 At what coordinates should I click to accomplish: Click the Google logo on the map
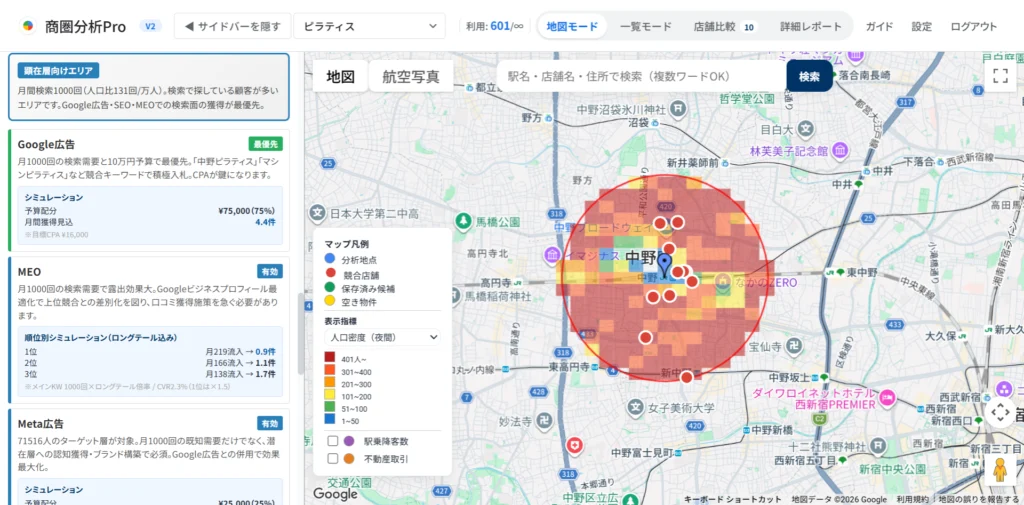pos(335,494)
